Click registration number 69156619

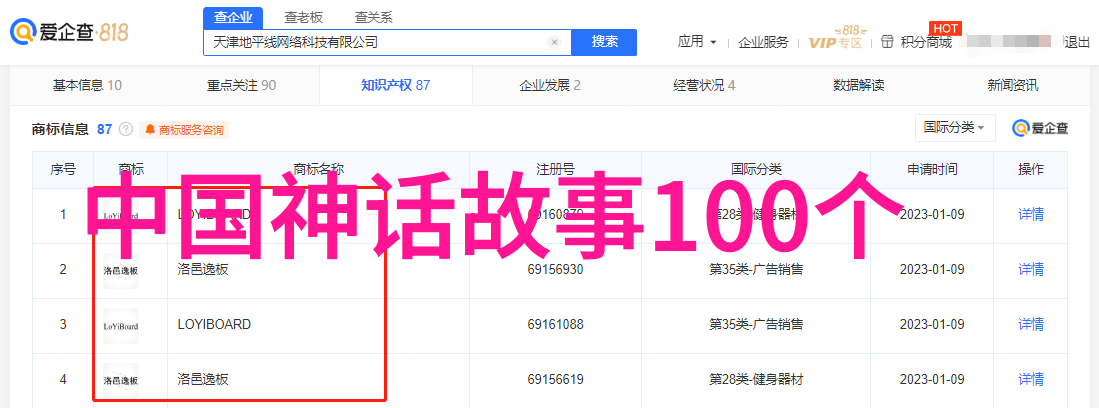(556, 380)
